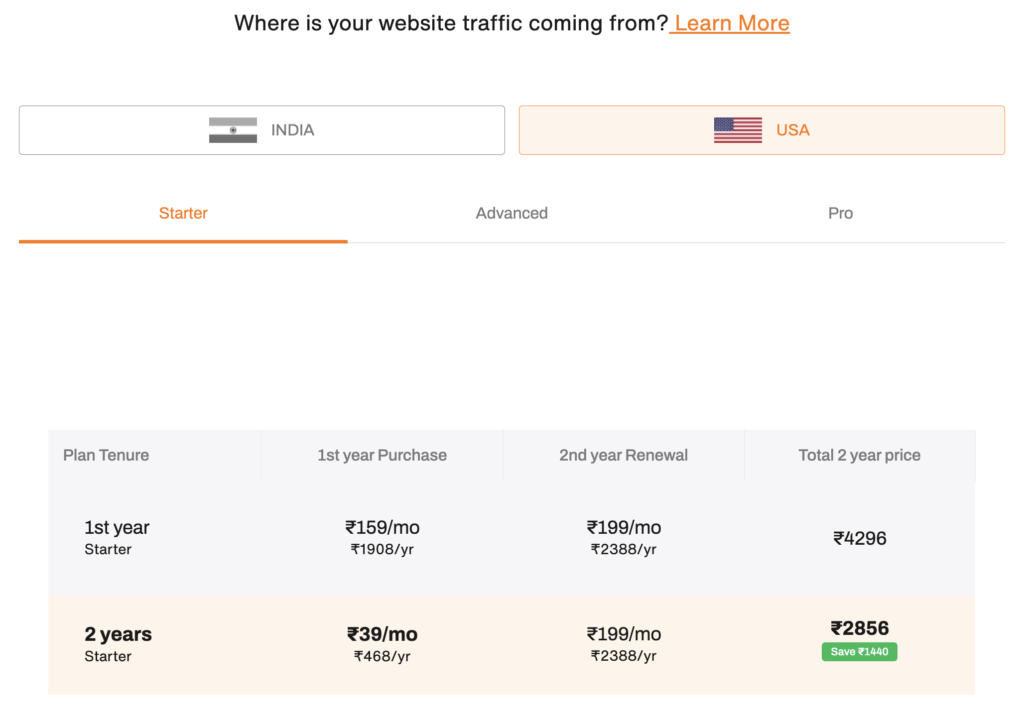This screenshot has height=720, width=1024.
Task: Click the 1st year Purchase column header
Action: (382, 455)
